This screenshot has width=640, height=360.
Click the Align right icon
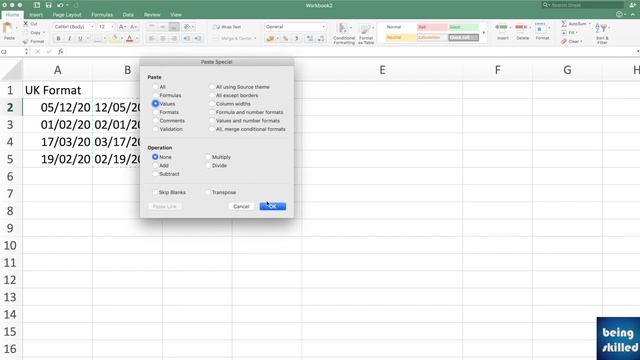click(174, 38)
